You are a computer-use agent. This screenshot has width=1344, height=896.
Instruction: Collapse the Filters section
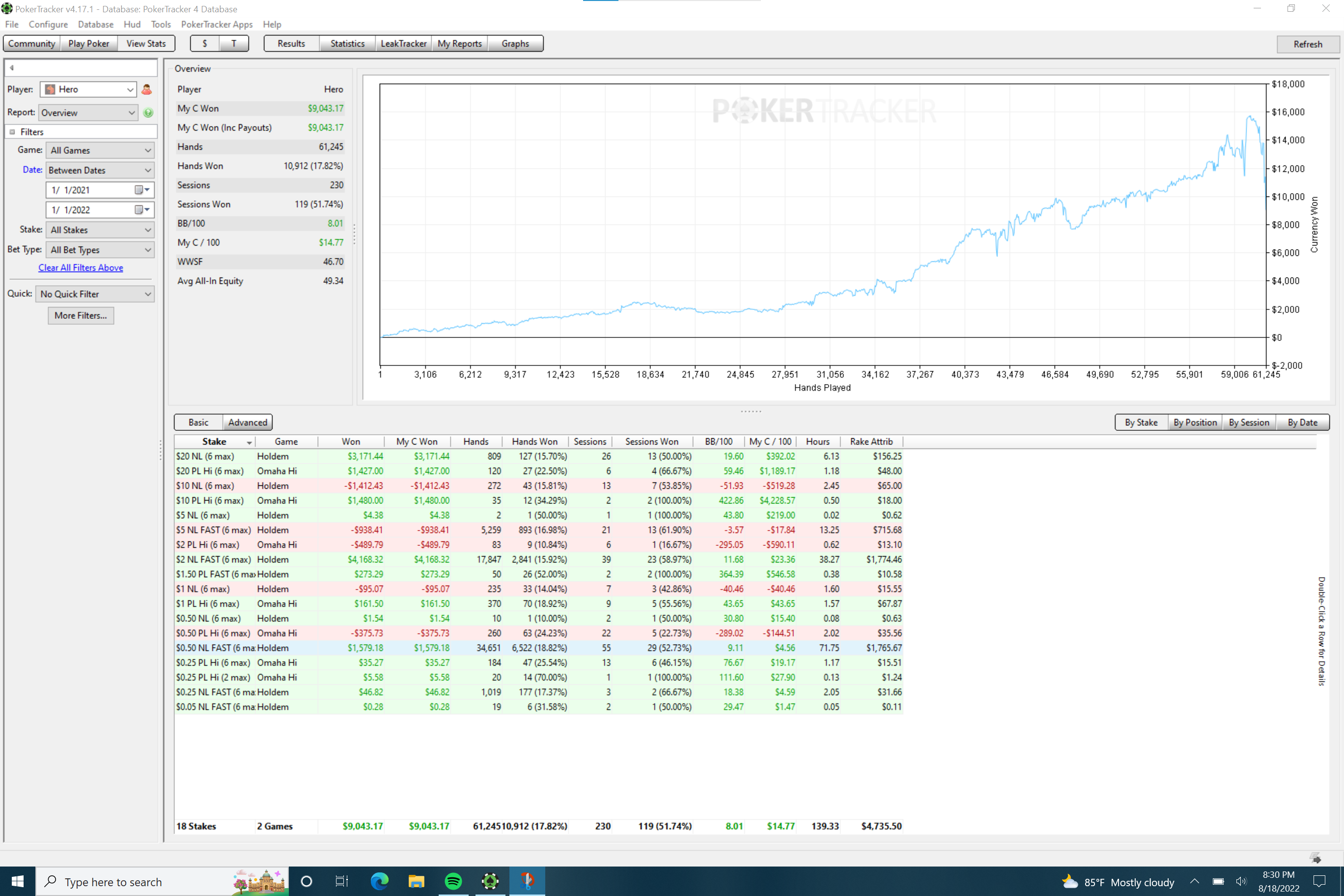tap(12, 132)
